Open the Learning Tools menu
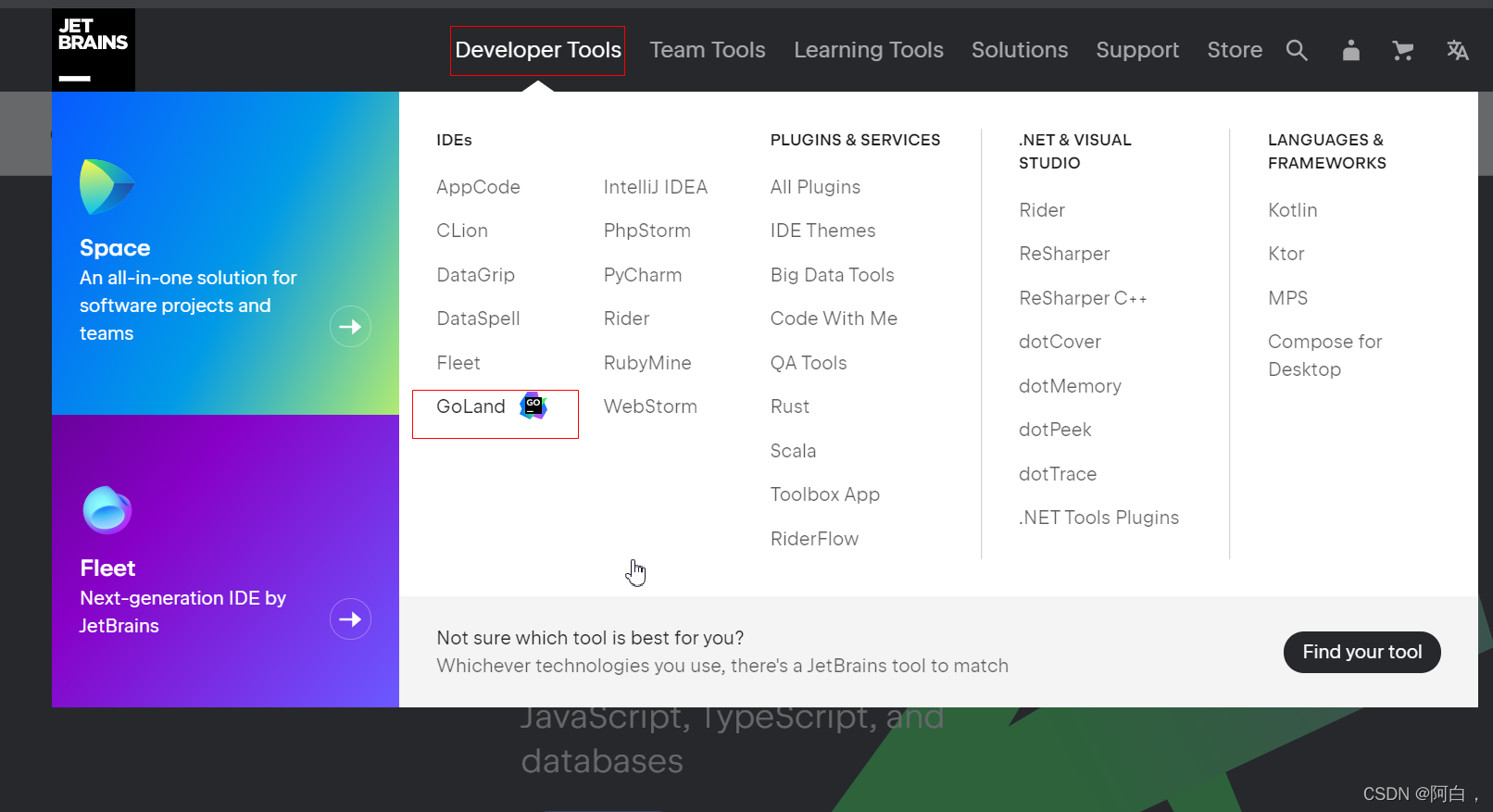Image resolution: width=1493 pixels, height=812 pixels. click(x=869, y=50)
